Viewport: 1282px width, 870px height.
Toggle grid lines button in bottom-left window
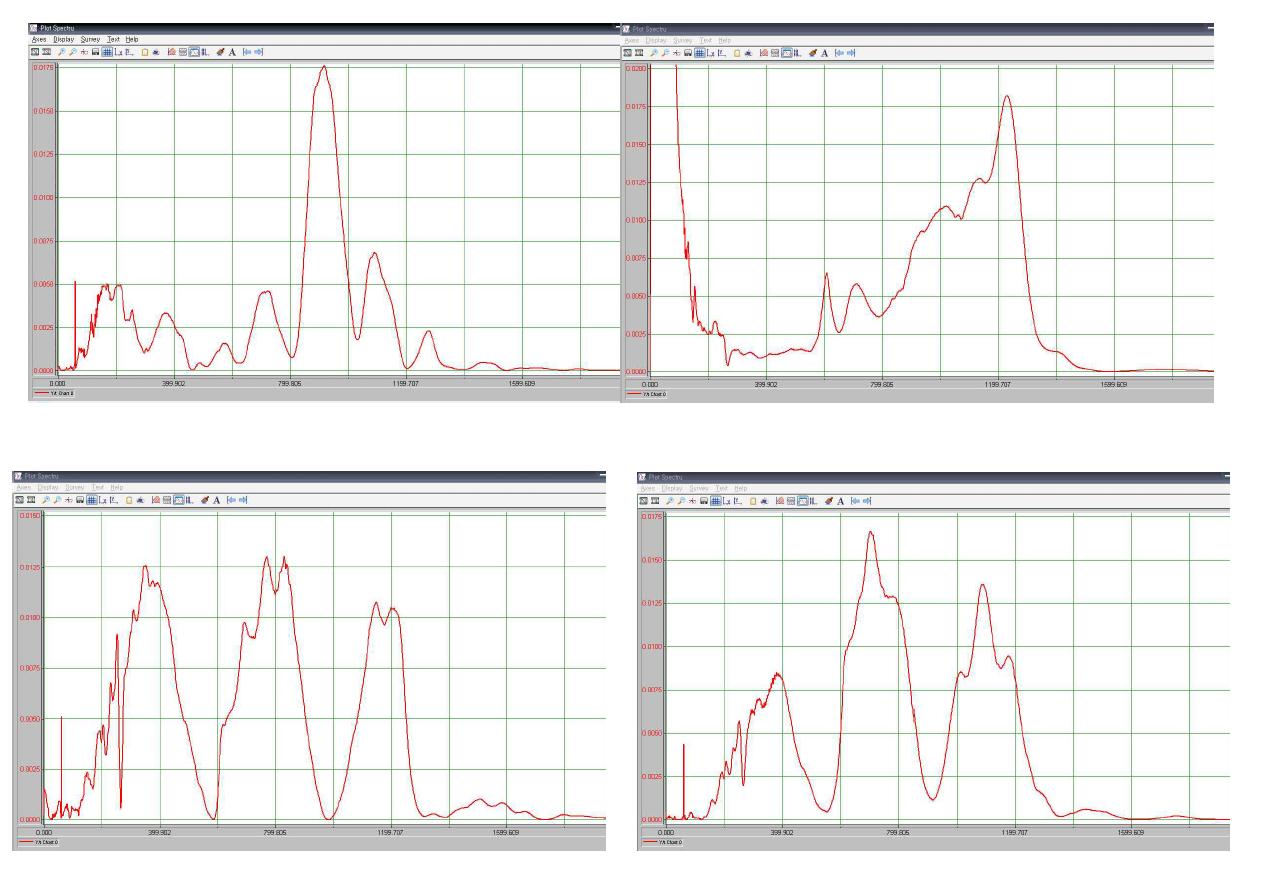coord(92,500)
